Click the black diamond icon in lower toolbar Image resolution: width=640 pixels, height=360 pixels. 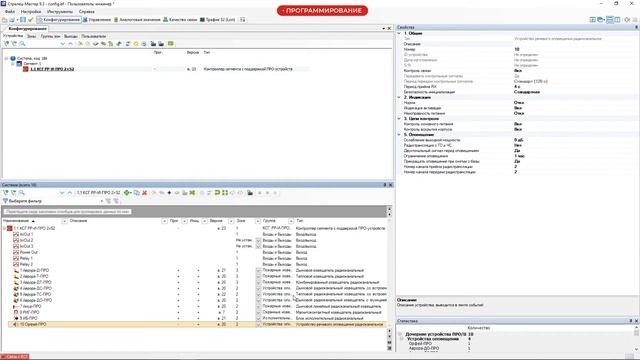pyautogui.click(x=169, y=193)
